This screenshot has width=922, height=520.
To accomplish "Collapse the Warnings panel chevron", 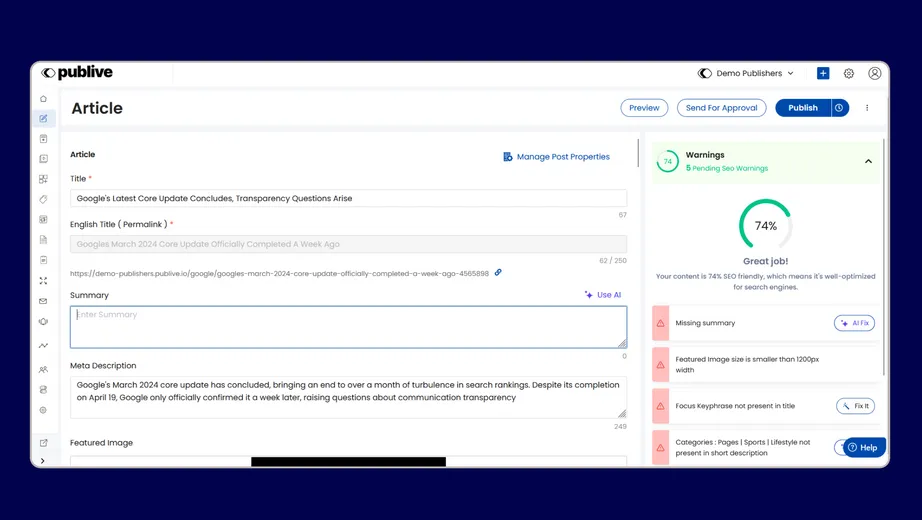I will pos(868,161).
